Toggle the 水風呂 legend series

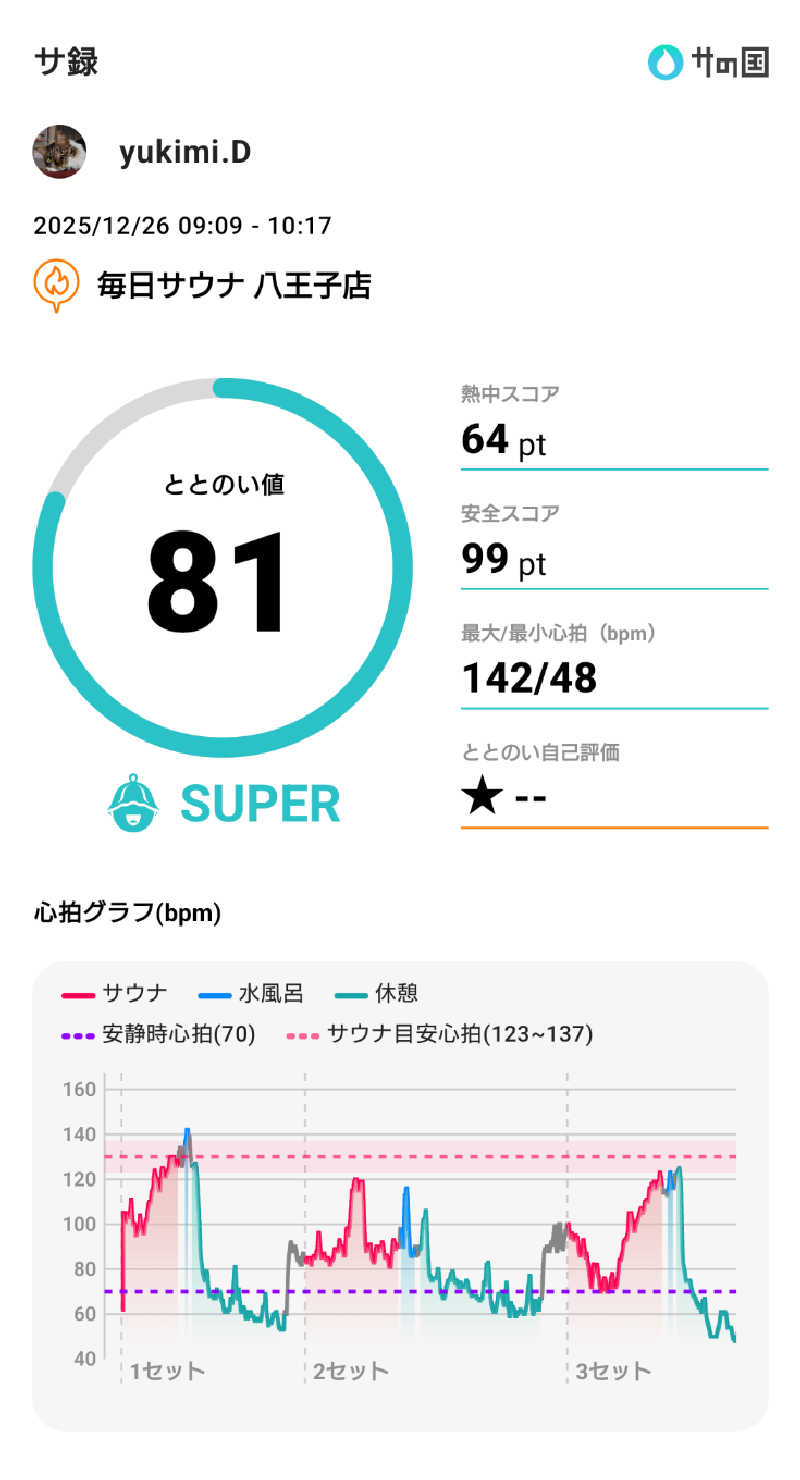coord(251,994)
